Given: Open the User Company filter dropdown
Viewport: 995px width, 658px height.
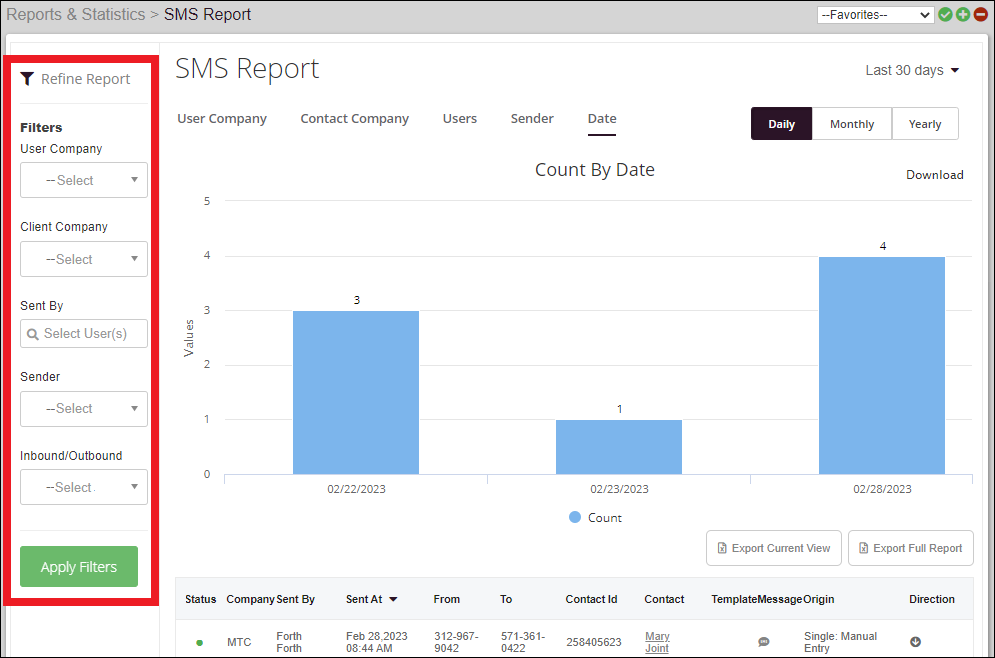Looking at the screenshot, I should pyautogui.click(x=84, y=180).
